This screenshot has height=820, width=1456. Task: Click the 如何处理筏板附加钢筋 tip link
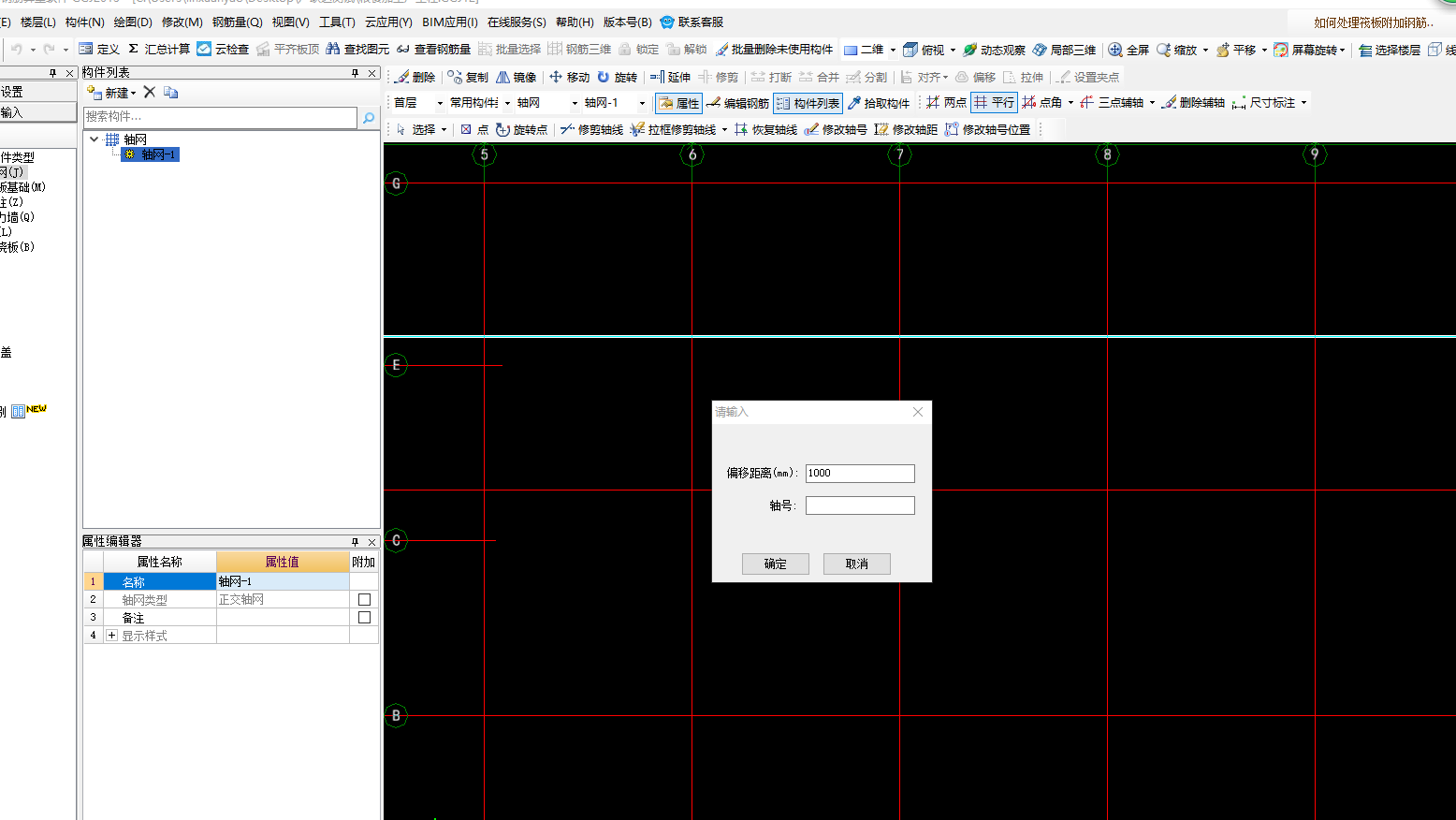point(1374,22)
